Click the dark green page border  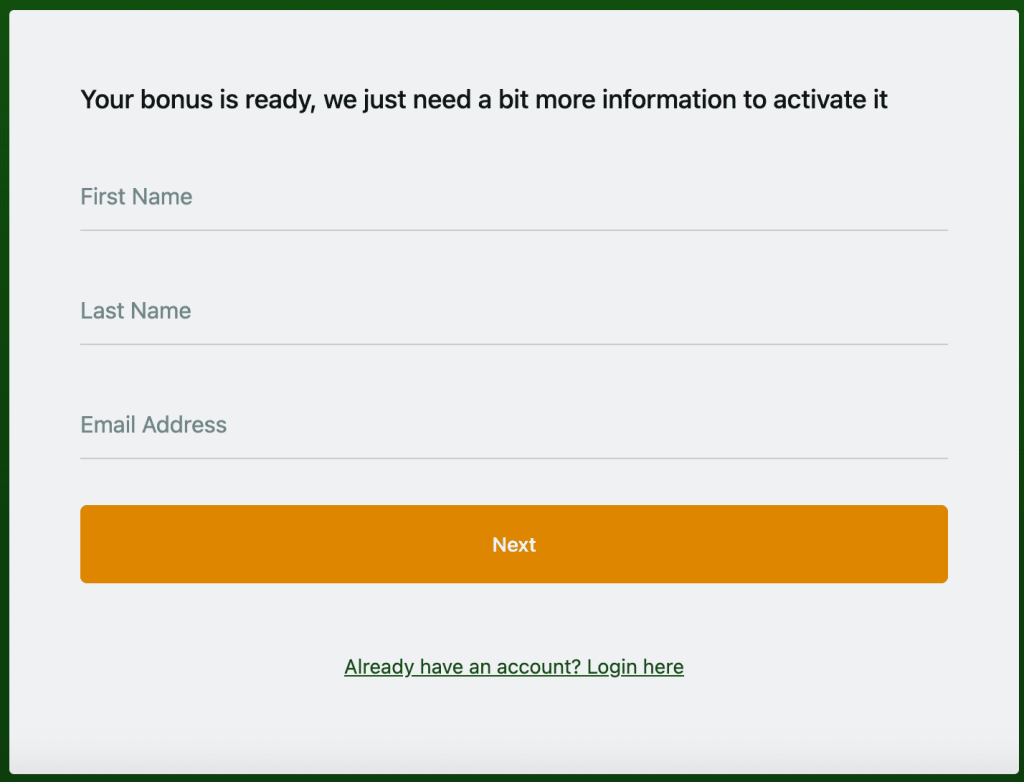coord(4,400)
